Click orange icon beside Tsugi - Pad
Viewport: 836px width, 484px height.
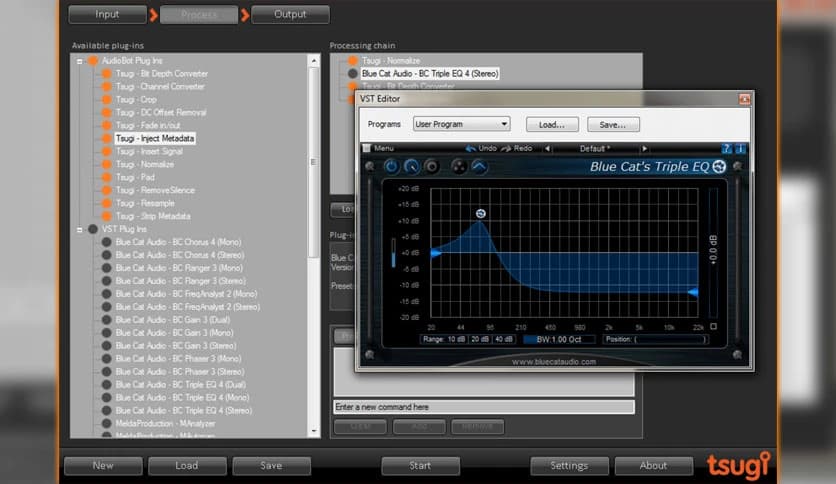coord(106,178)
